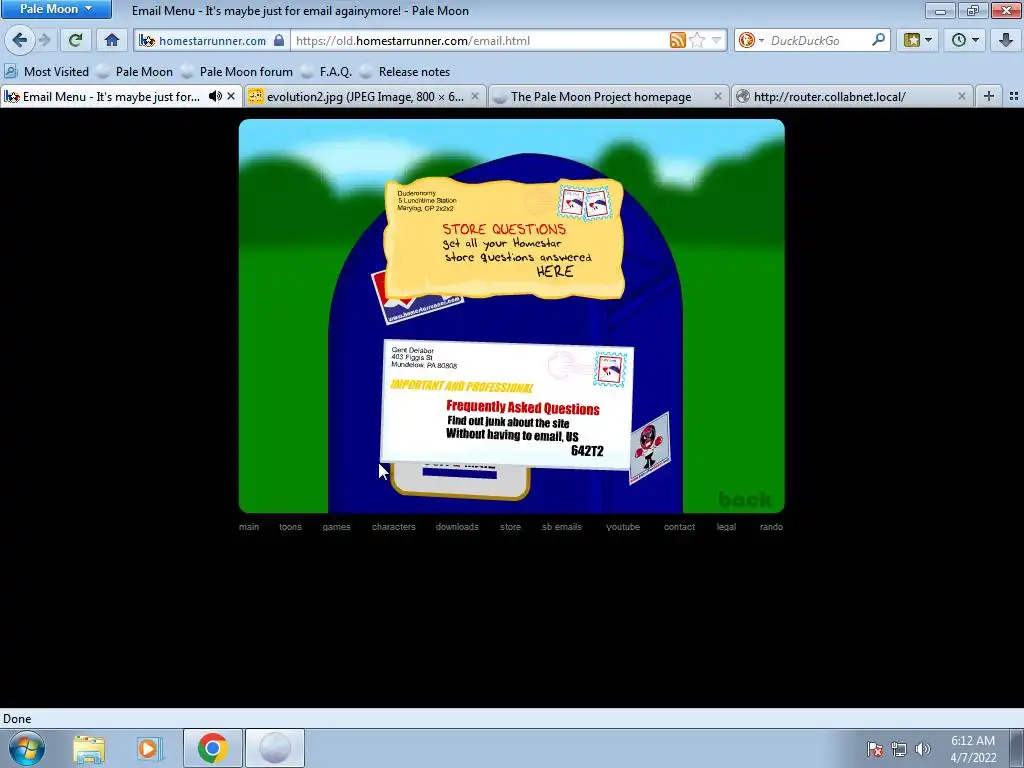Open Google Chrome from the taskbar
This screenshot has height=768, width=1024.
212,748
